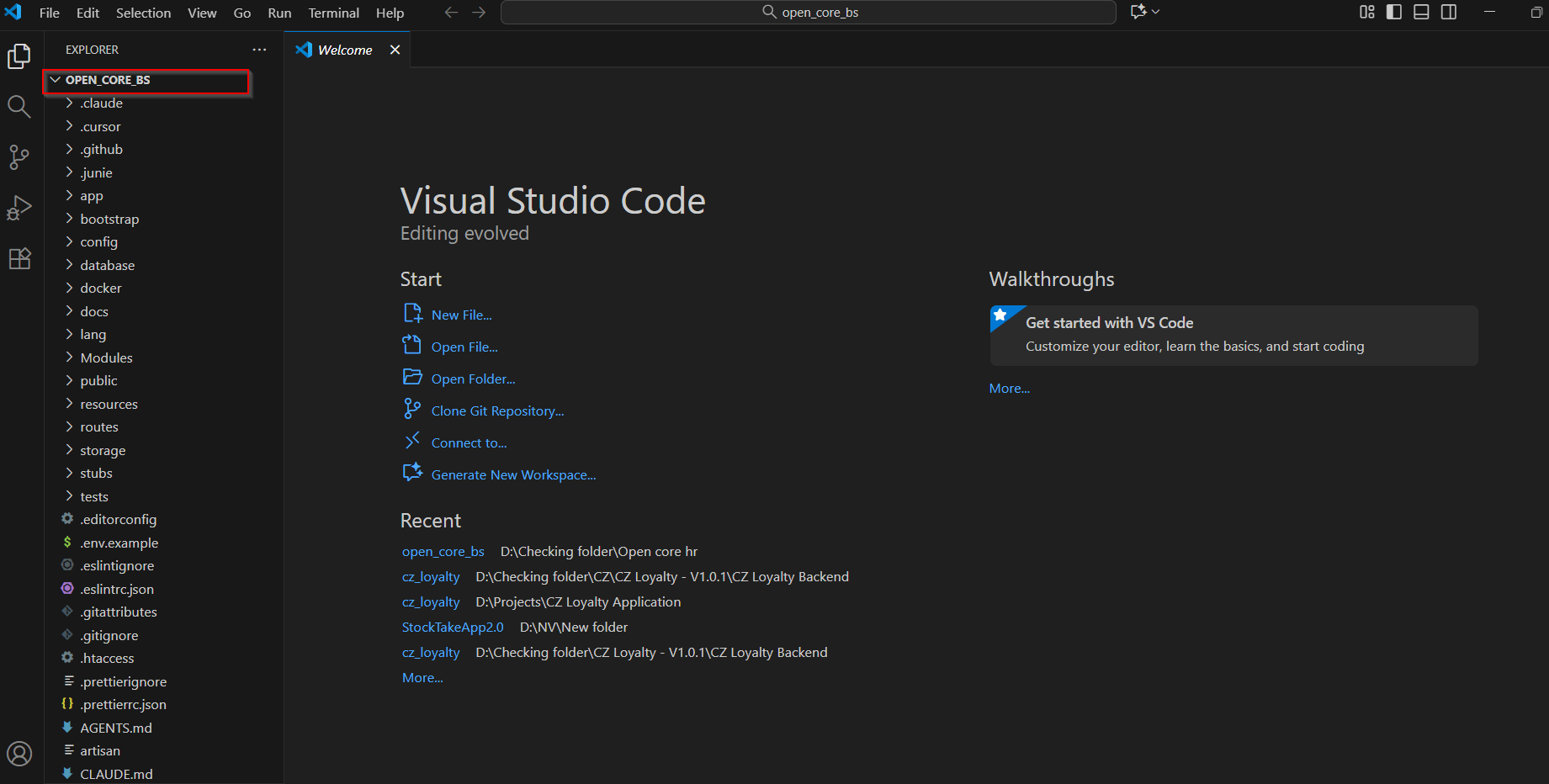The width and height of the screenshot is (1549, 784).
Task: Toggle the bottom Panel visibility
Action: tap(1421, 12)
